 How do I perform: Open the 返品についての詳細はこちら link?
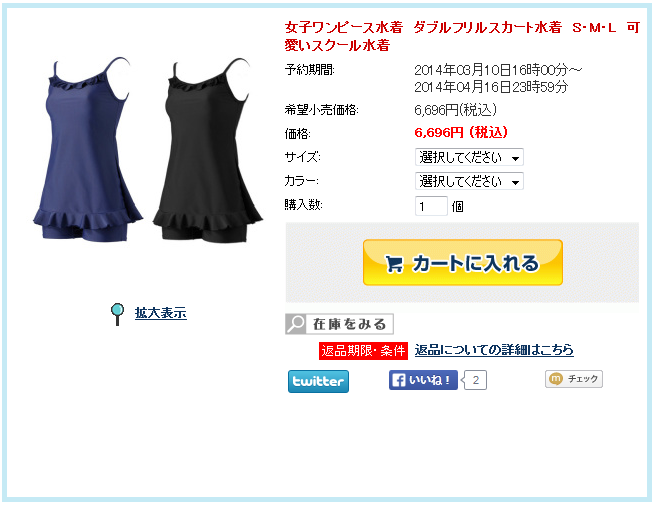pyautogui.click(x=494, y=350)
